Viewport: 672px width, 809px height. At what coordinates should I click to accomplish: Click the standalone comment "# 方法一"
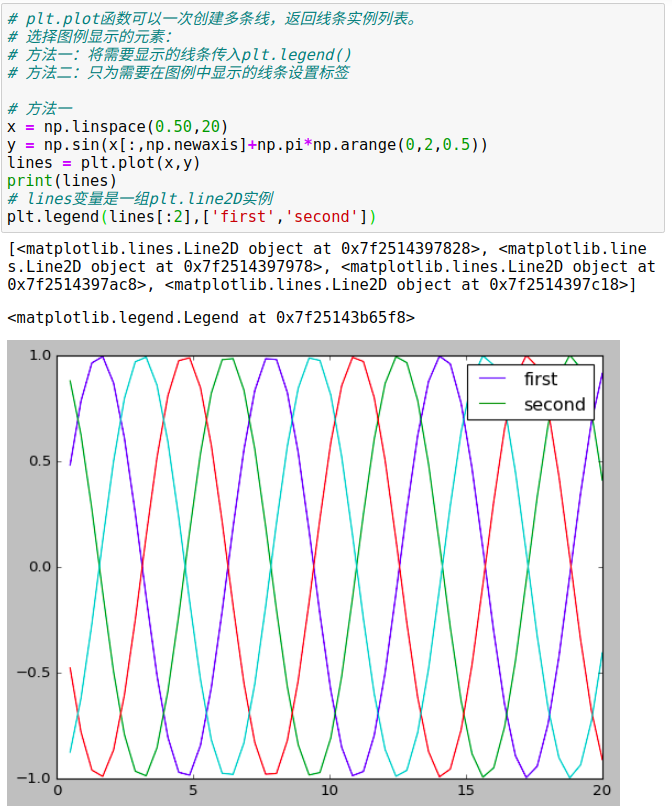click(x=40, y=109)
